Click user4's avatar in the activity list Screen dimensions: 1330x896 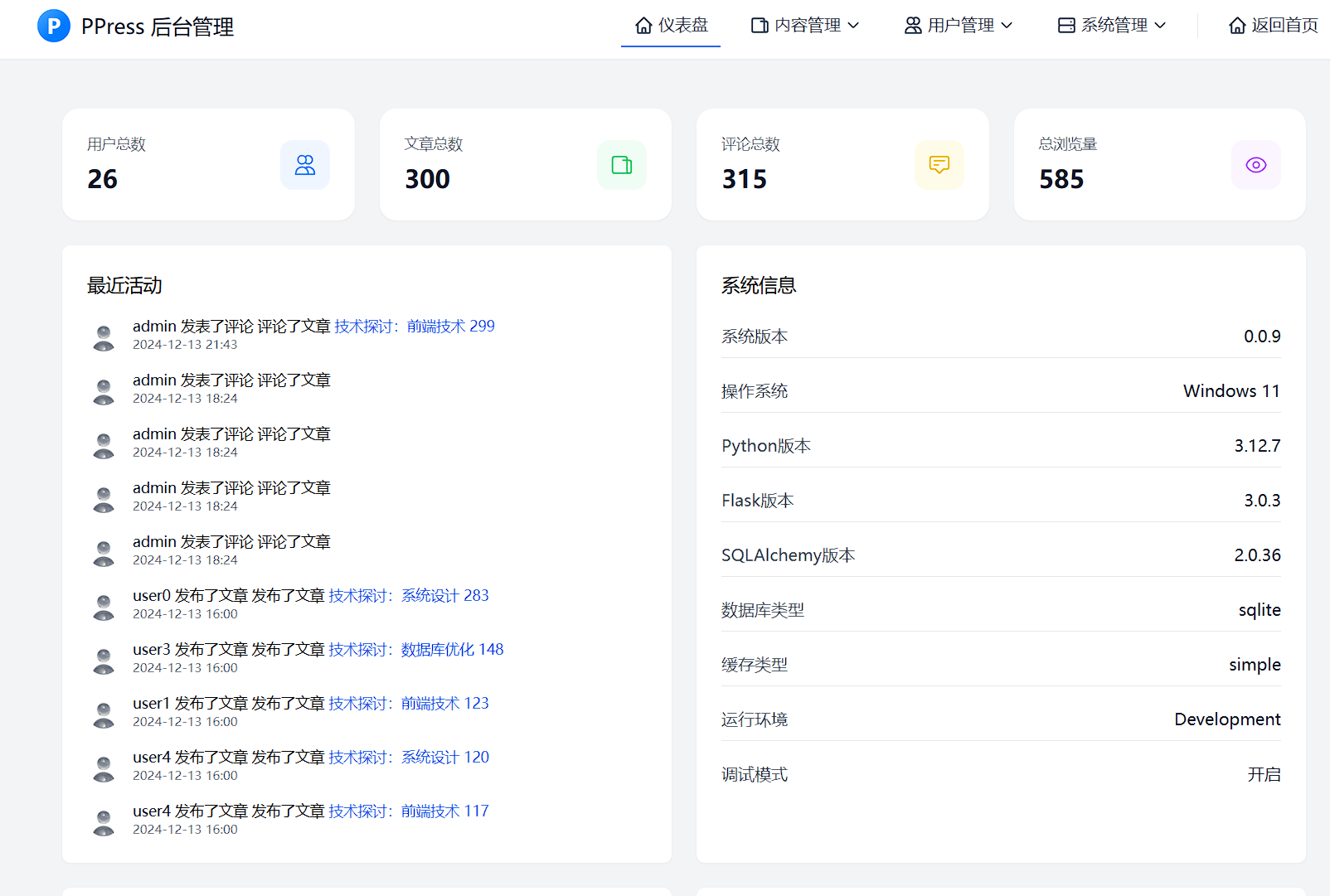[103, 767]
